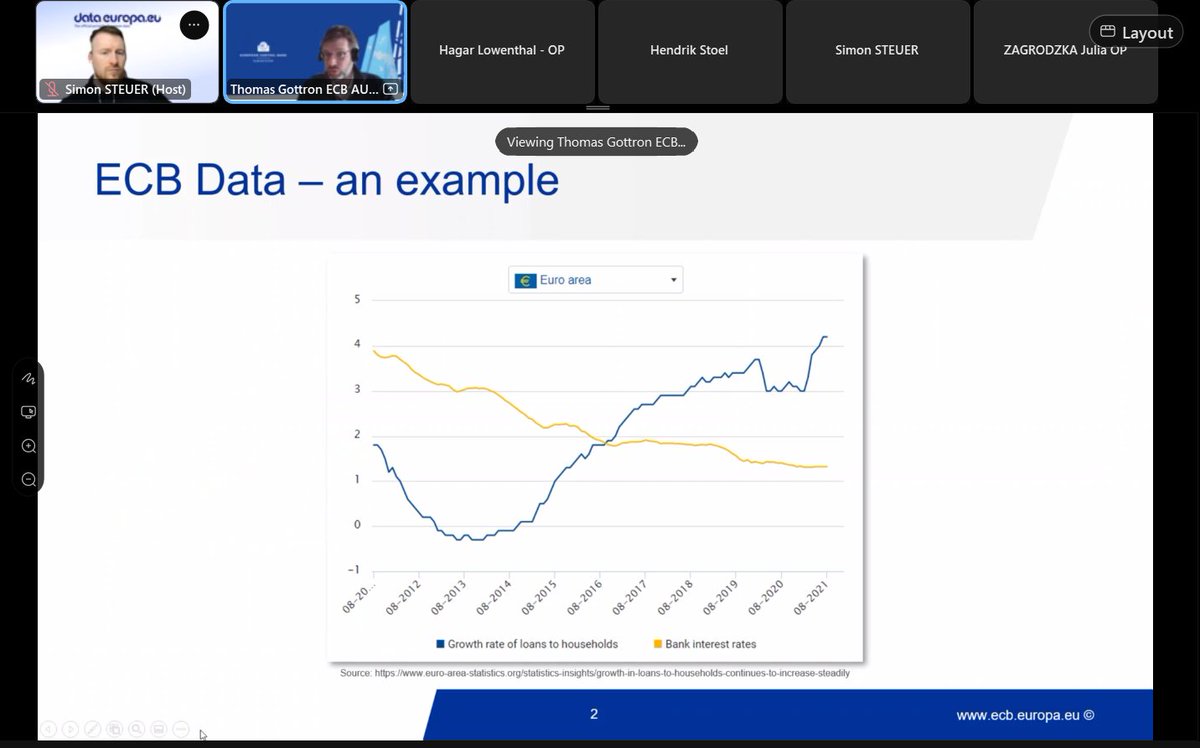Open the annotate squiggle tool
This screenshot has width=1200, height=748.
[28, 378]
